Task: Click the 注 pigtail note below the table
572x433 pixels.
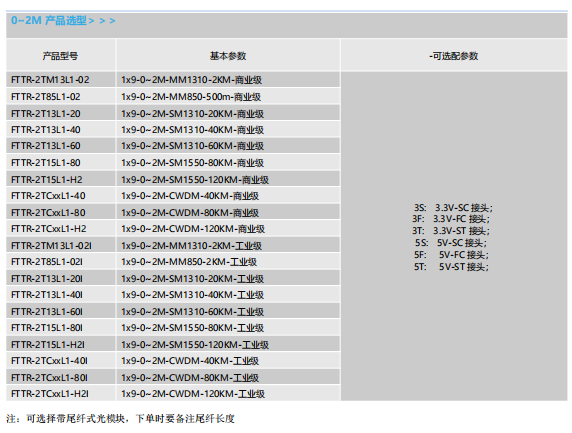Action: pyautogui.click(x=120, y=418)
